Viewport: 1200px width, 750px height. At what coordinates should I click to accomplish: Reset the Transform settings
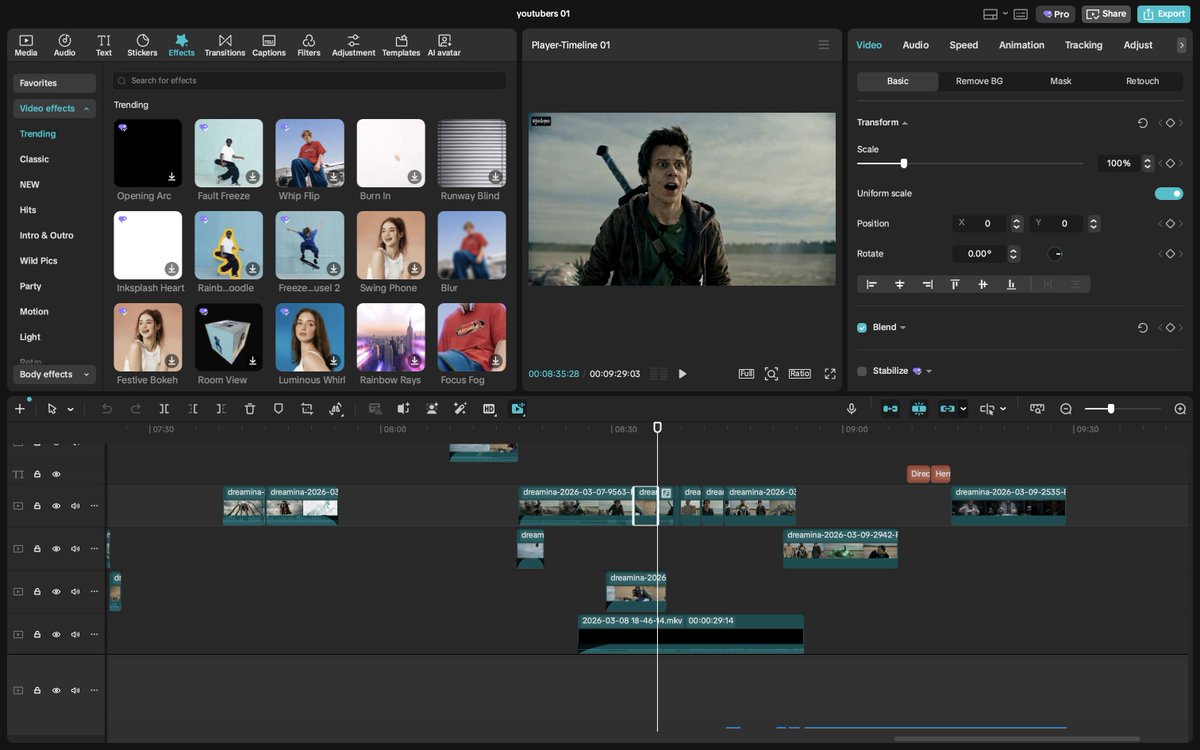1142,123
